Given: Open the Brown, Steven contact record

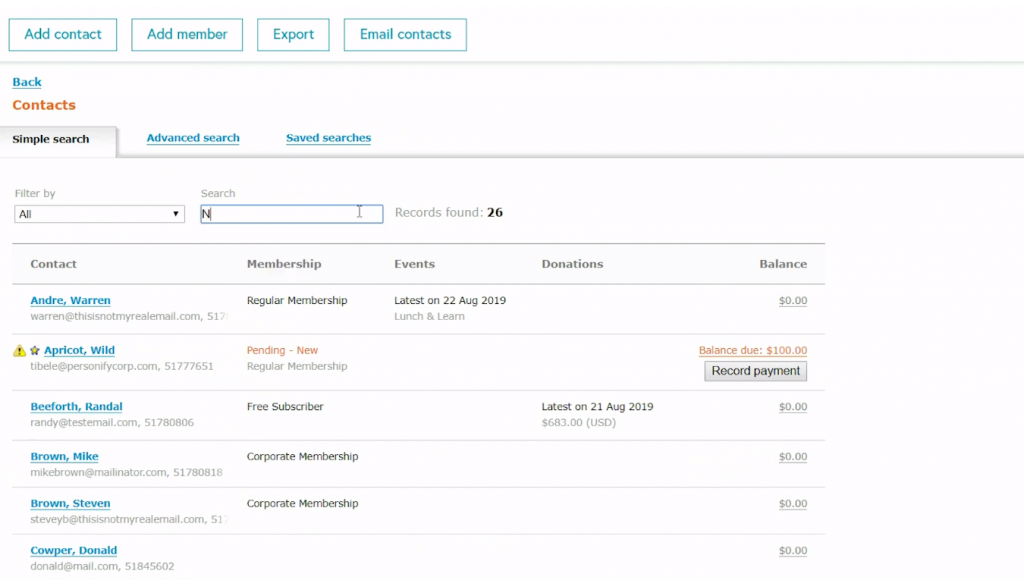Looking at the screenshot, I should 70,504.
